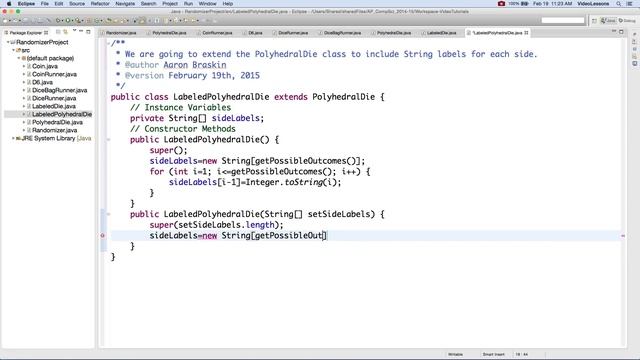Collapse the RandomizerProject tree node
This screenshot has width=640, height=360.
point(8,42)
